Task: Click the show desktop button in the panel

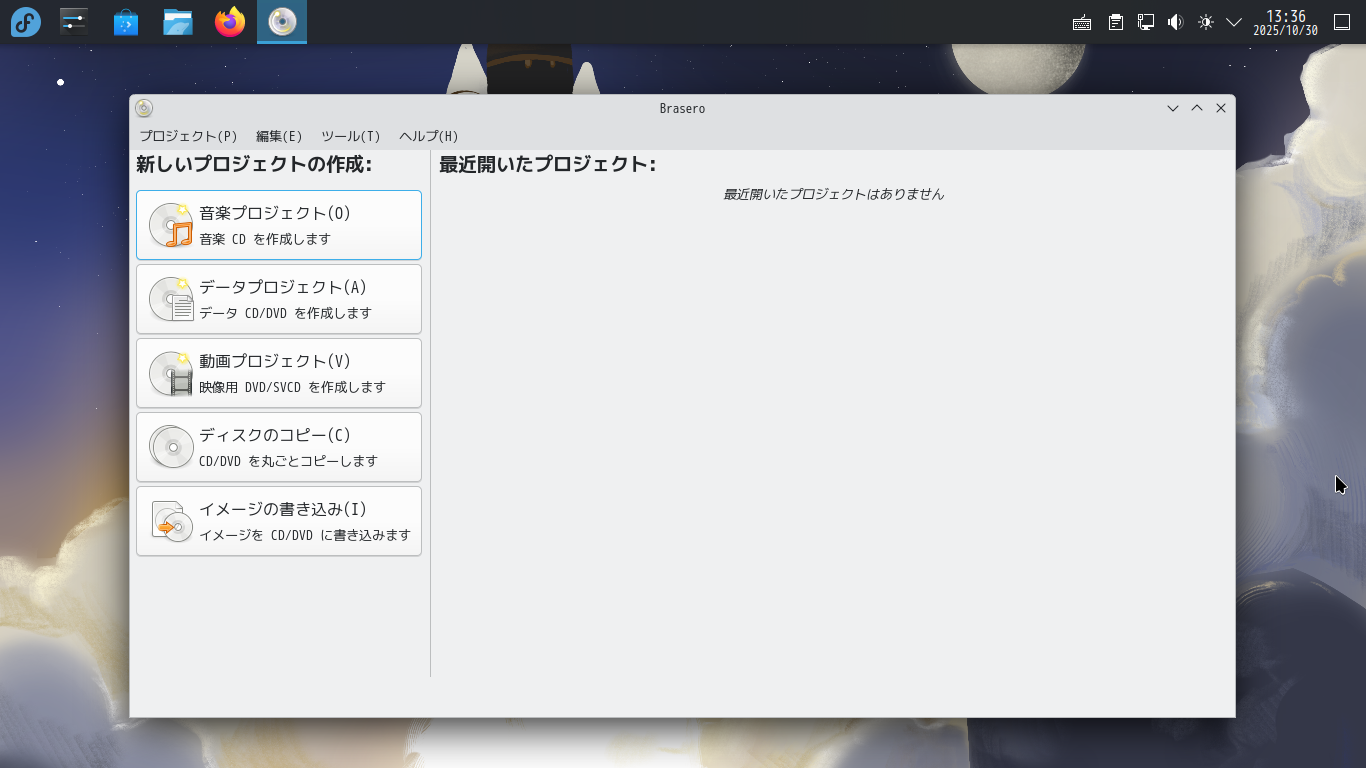Action: [1342, 22]
